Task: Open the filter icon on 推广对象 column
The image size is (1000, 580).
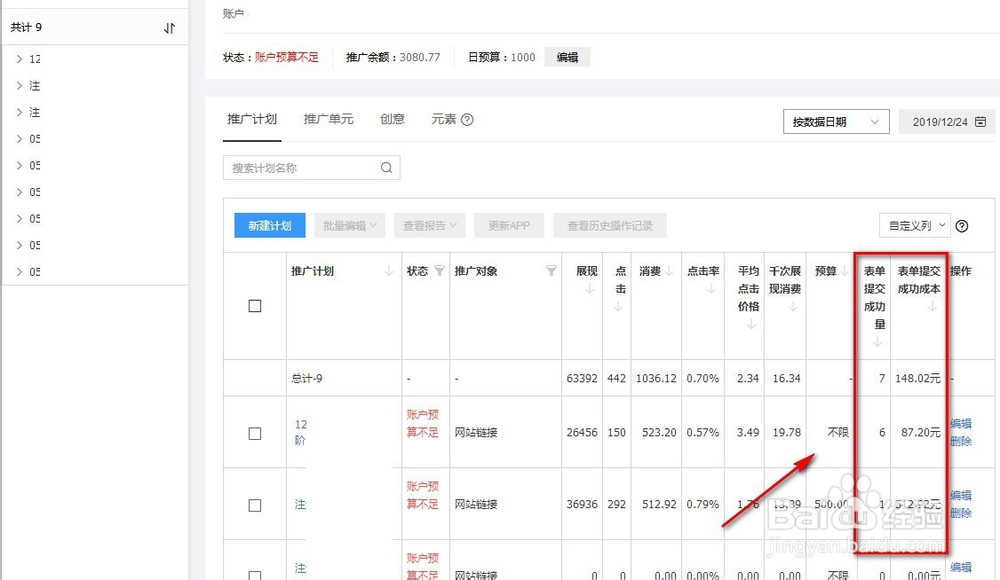Action: tap(552, 271)
